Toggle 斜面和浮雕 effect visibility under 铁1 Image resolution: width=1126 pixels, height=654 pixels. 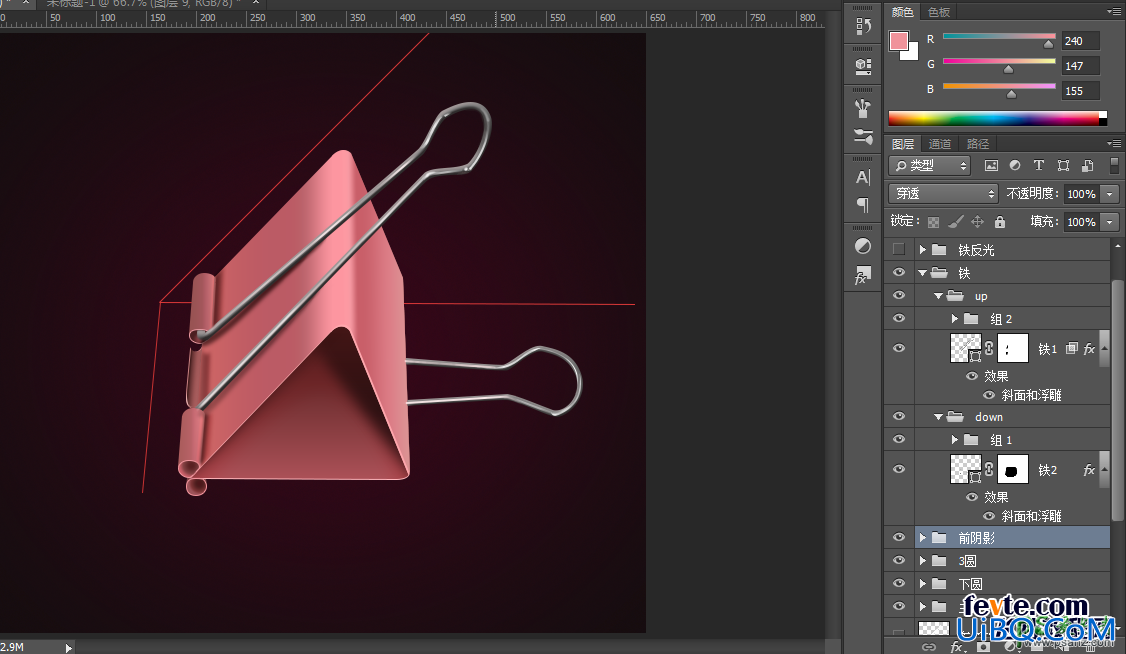(x=989, y=395)
